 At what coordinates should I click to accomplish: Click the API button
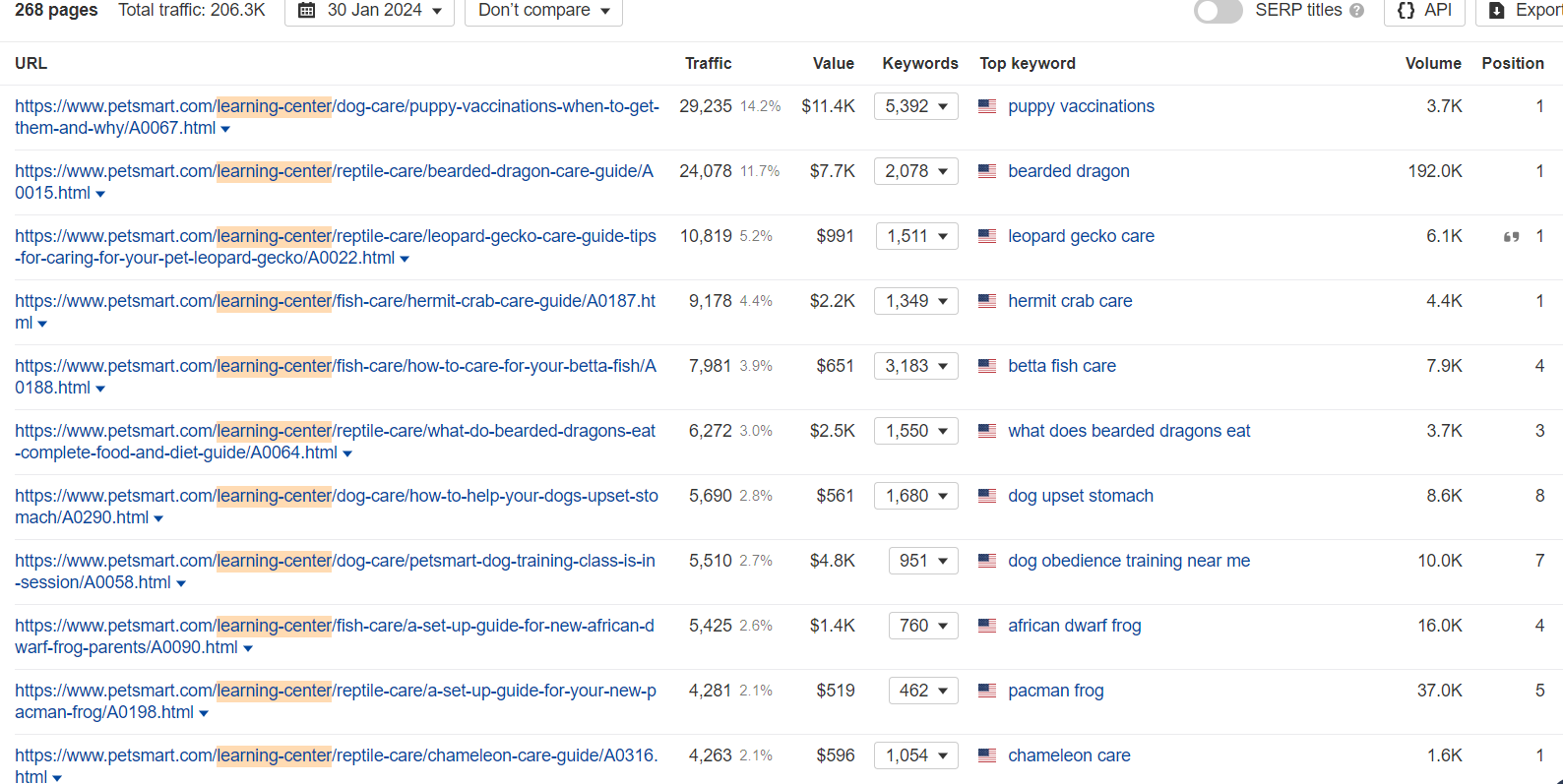click(1424, 11)
